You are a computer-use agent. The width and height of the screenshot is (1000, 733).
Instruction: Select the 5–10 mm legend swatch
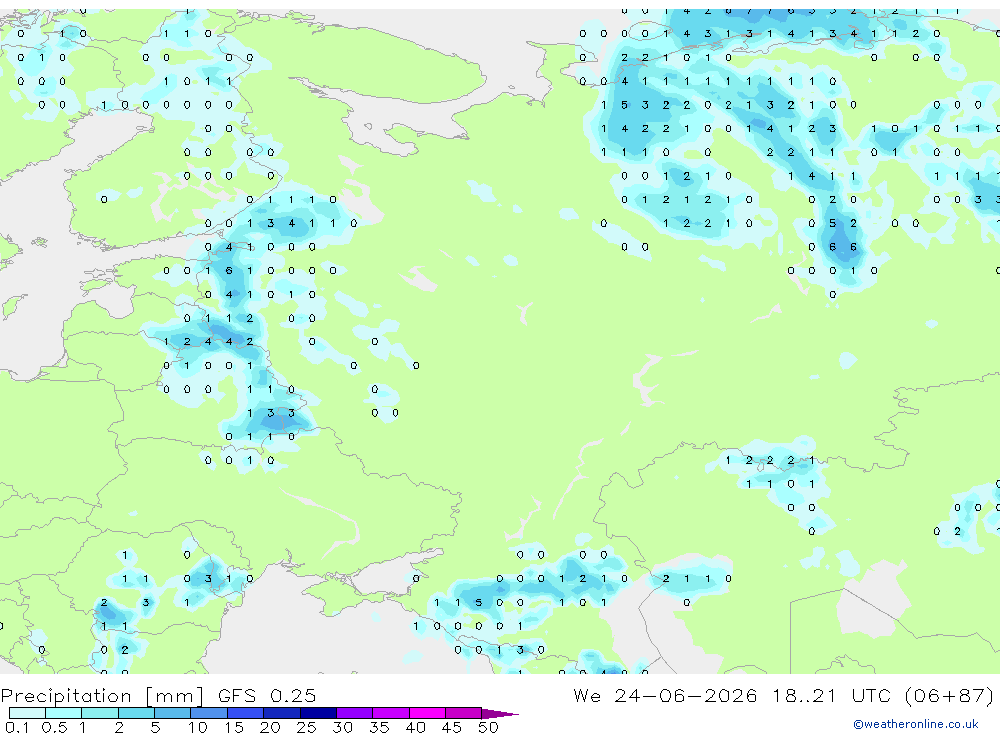pos(173,713)
